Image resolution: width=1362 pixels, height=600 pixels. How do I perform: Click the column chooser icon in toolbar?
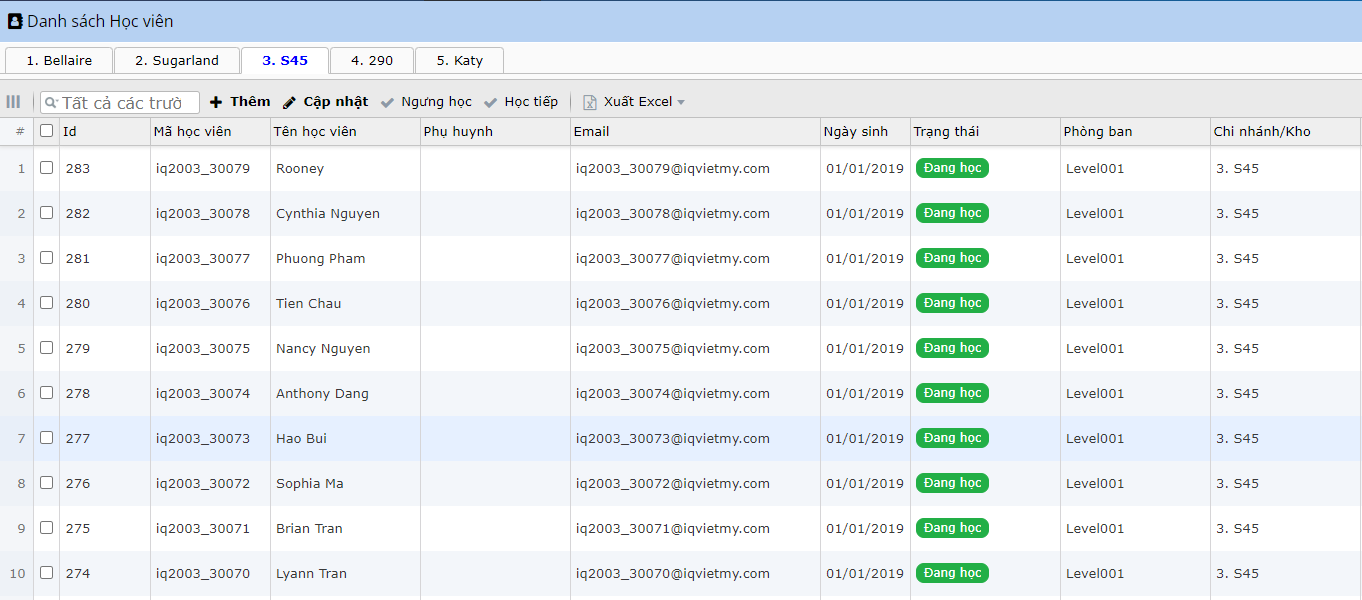[x=13, y=102]
